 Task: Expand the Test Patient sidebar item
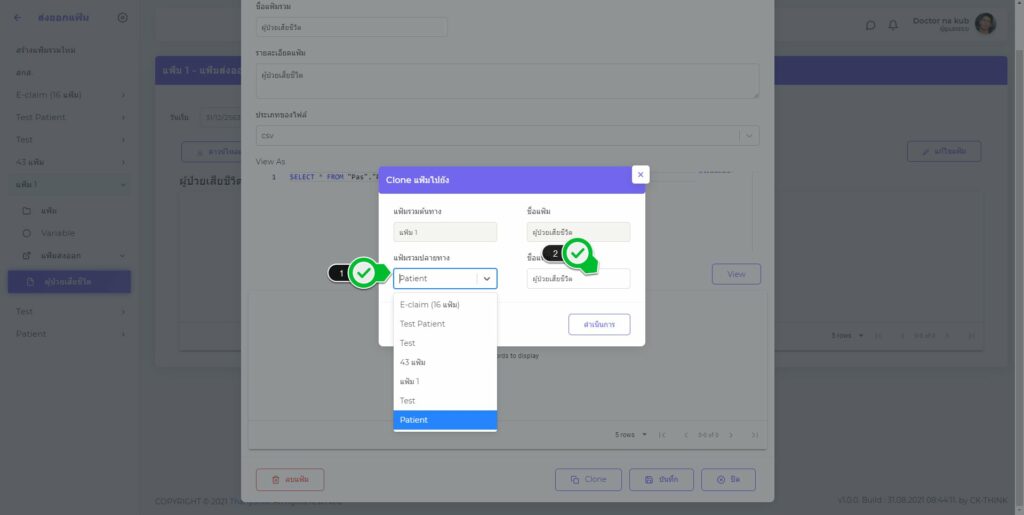pos(123,117)
